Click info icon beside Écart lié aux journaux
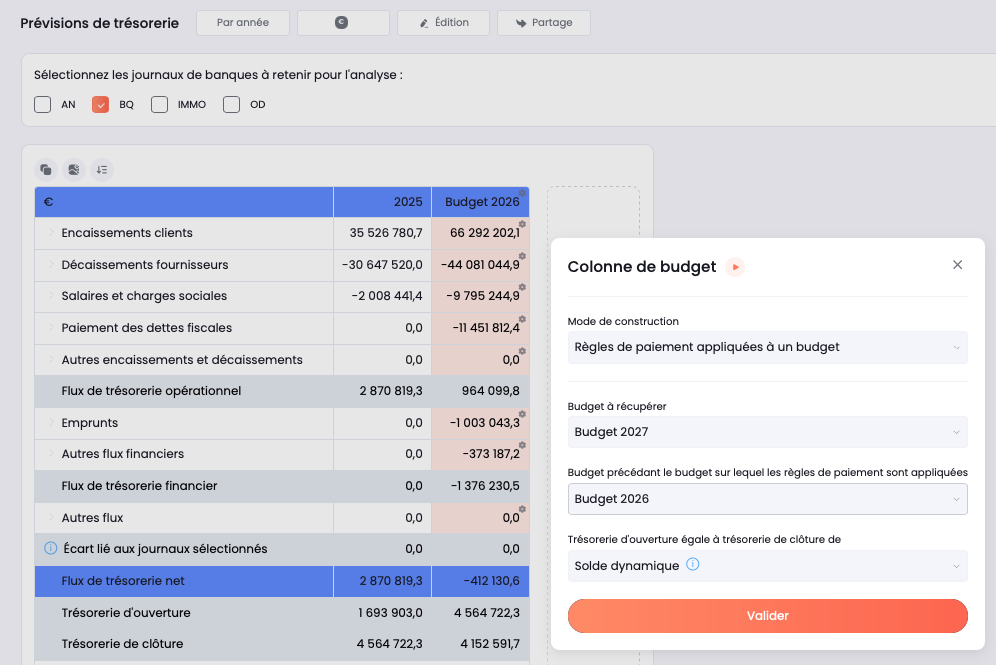The image size is (996, 665). click(51, 548)
